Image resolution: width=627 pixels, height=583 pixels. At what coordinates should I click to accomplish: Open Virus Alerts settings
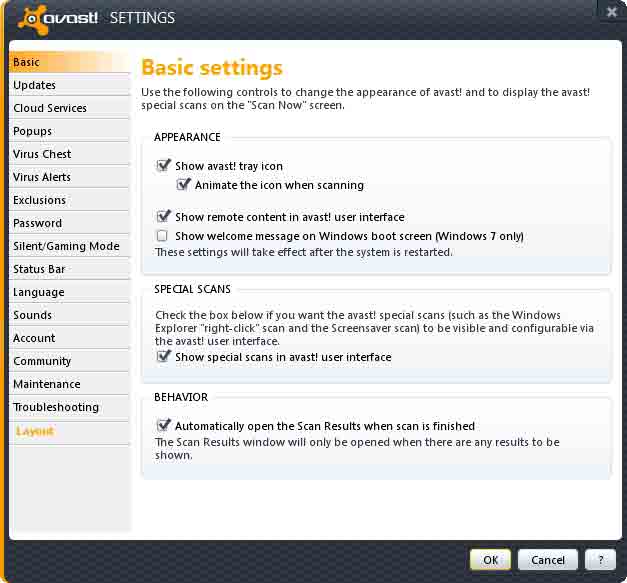click(x=69, y=177)
